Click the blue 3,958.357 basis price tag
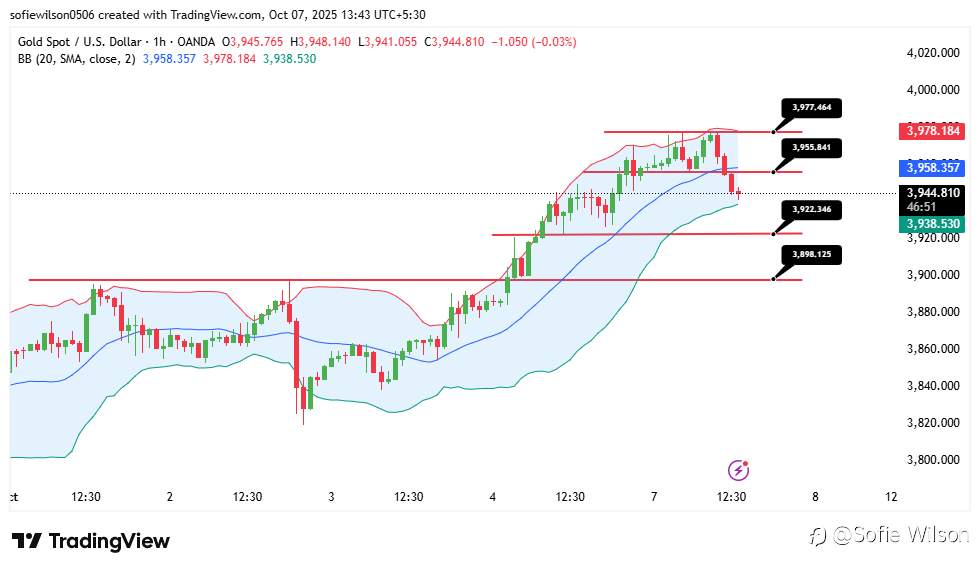980x571 pixels. click(x=933, y=168)
